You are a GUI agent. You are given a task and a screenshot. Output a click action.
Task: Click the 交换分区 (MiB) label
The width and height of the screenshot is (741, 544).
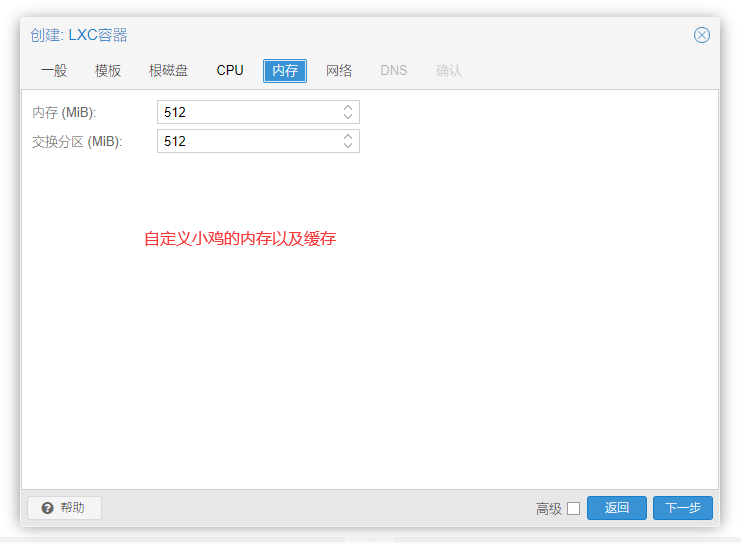(x=77, y=142)
